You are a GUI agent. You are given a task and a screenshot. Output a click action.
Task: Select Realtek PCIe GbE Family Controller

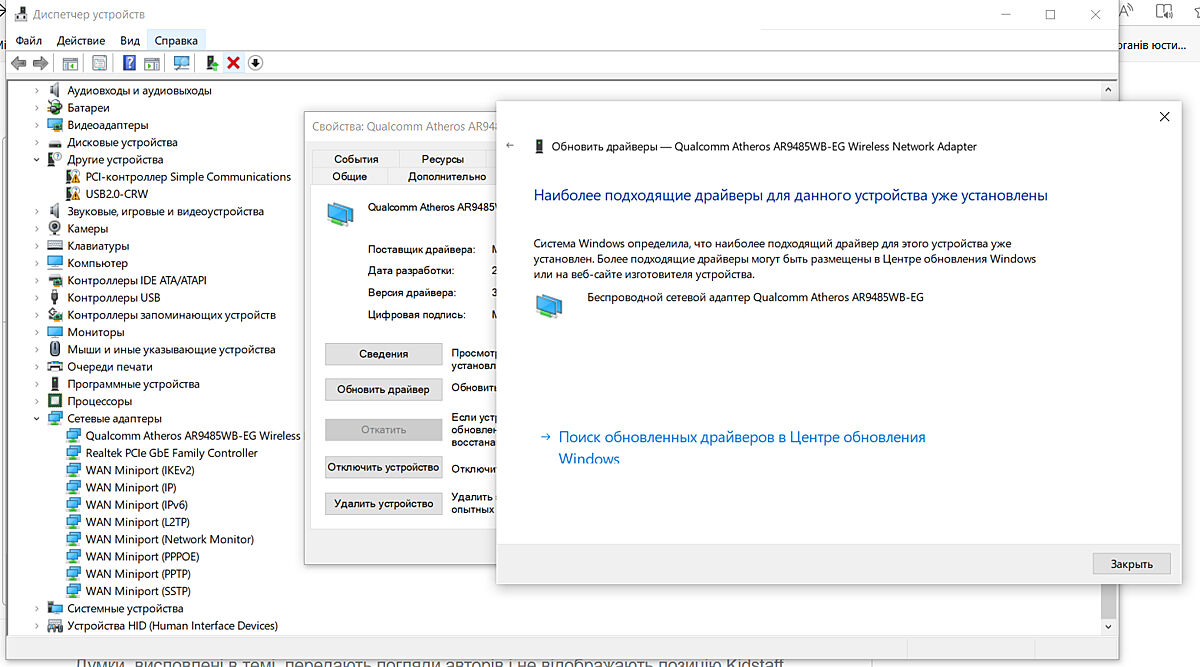click(x=171, y=453)
